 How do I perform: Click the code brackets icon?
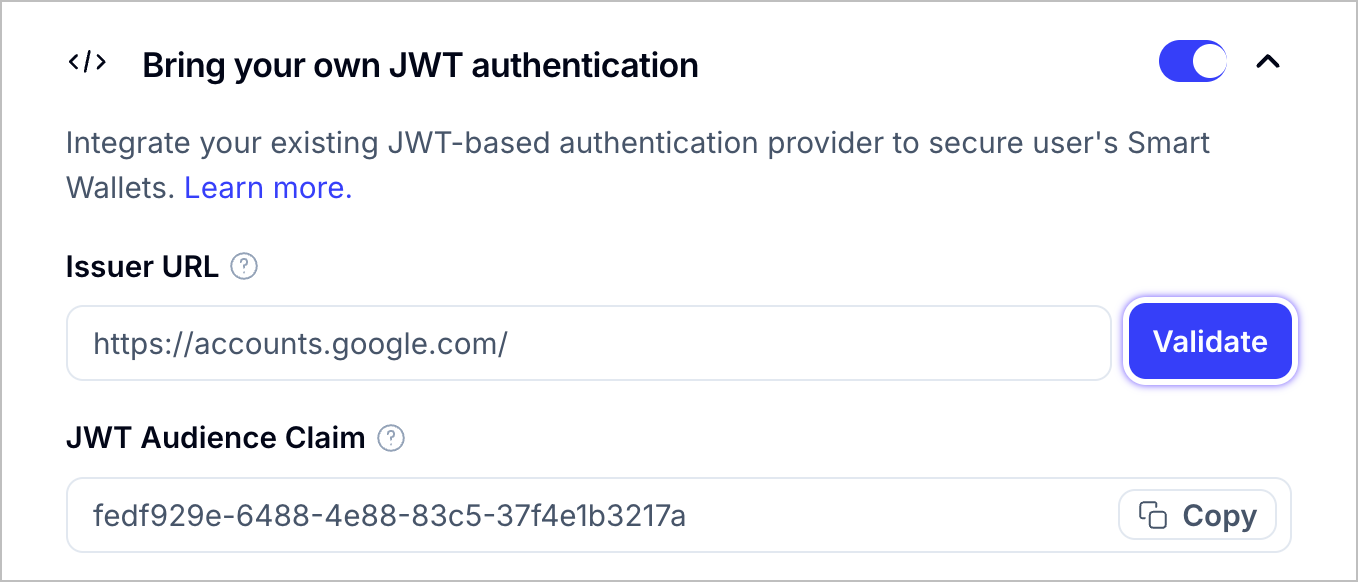(x=87, y=63)
